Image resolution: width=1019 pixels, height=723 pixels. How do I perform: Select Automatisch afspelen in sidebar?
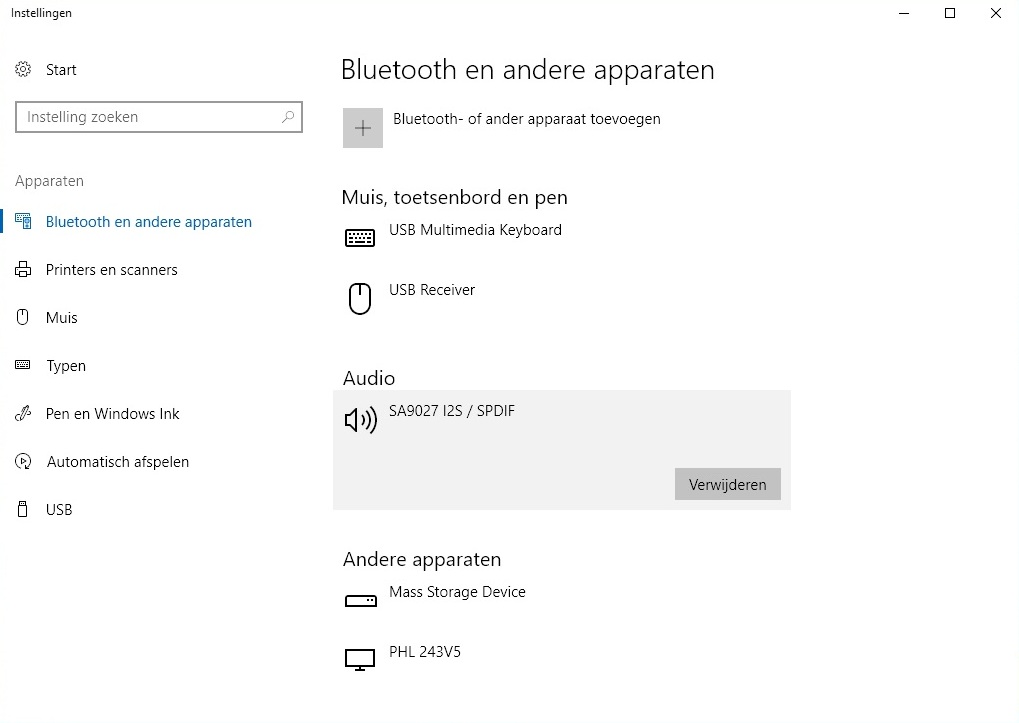[117, 462]
